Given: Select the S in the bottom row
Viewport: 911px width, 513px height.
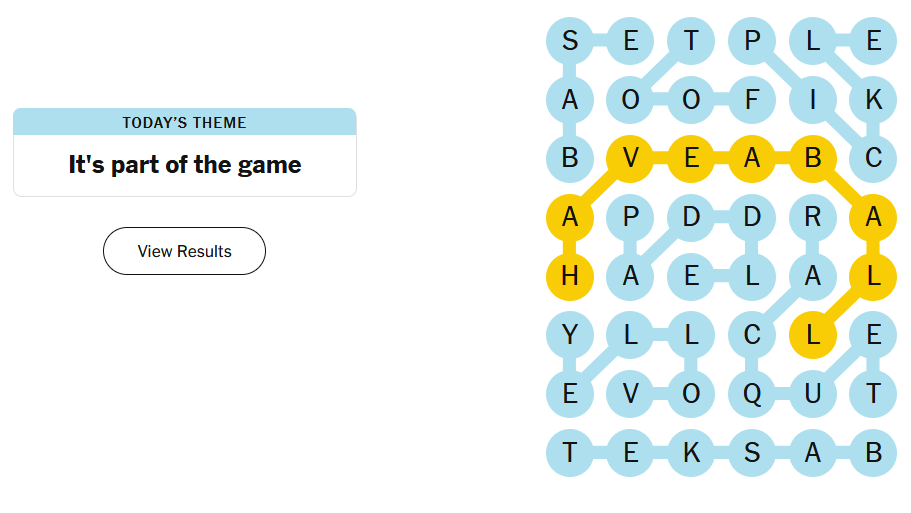Looking at the screenshot, I should [x=752, y=453].
